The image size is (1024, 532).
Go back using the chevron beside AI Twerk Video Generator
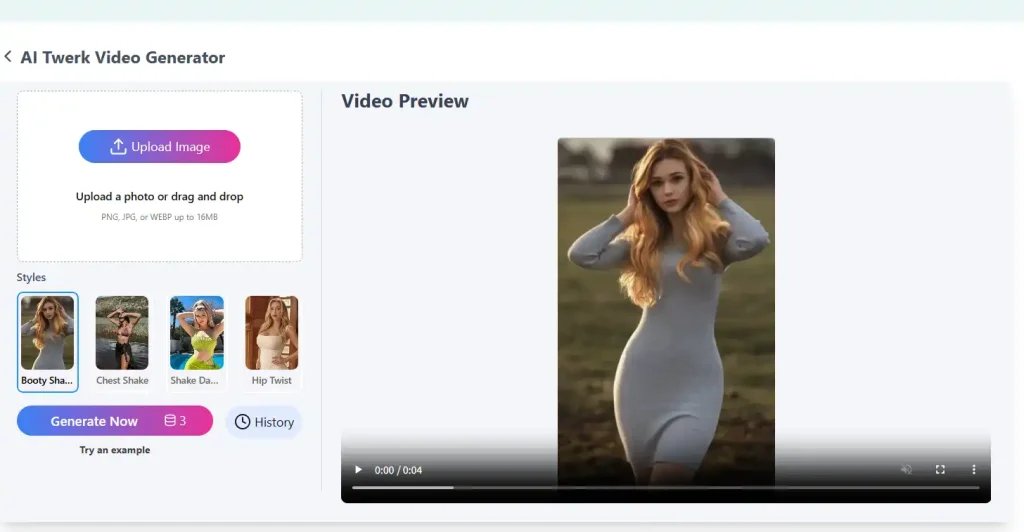coord(8,57)
